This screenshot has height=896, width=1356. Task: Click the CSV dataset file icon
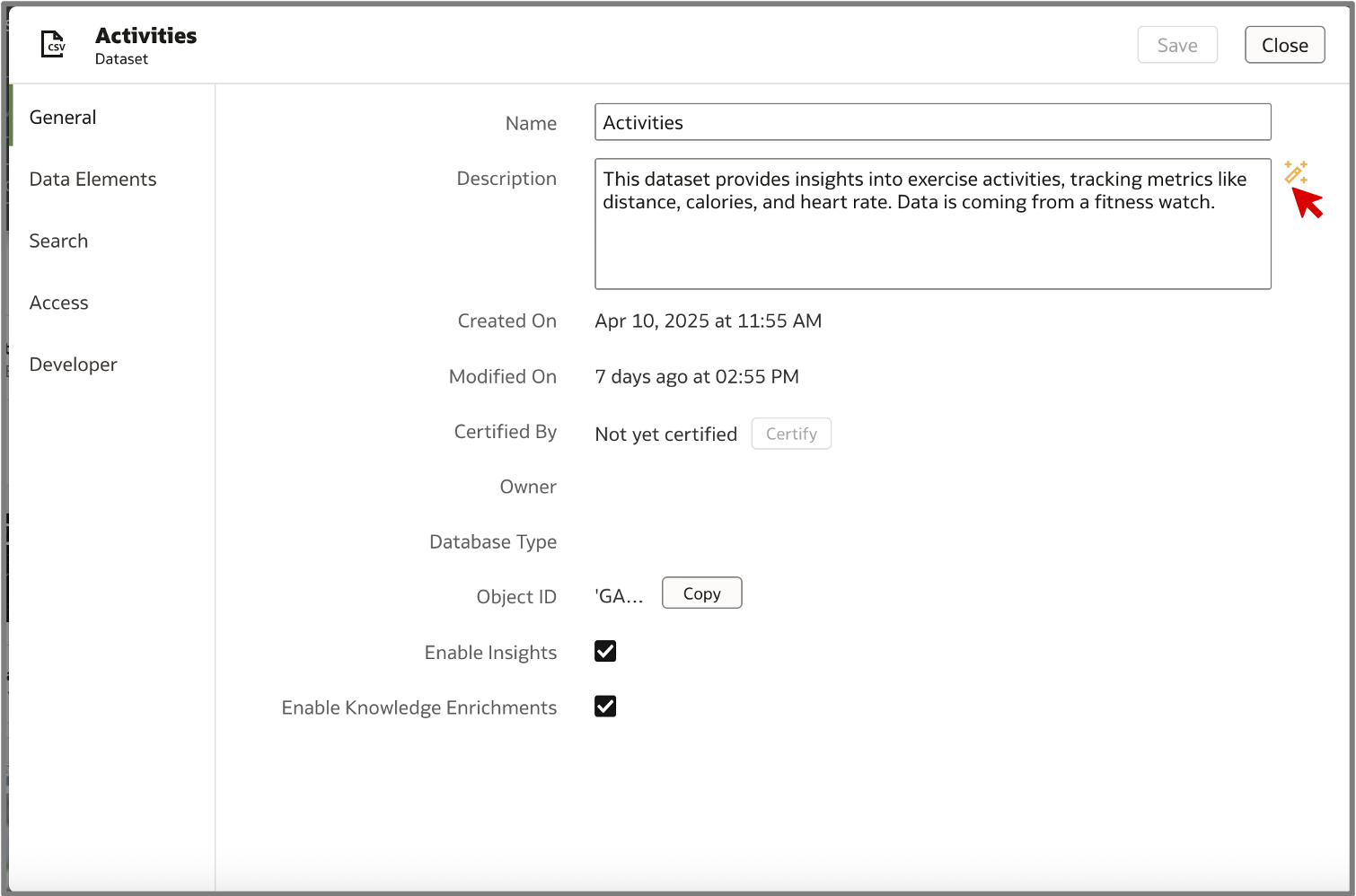pos(53,44)
